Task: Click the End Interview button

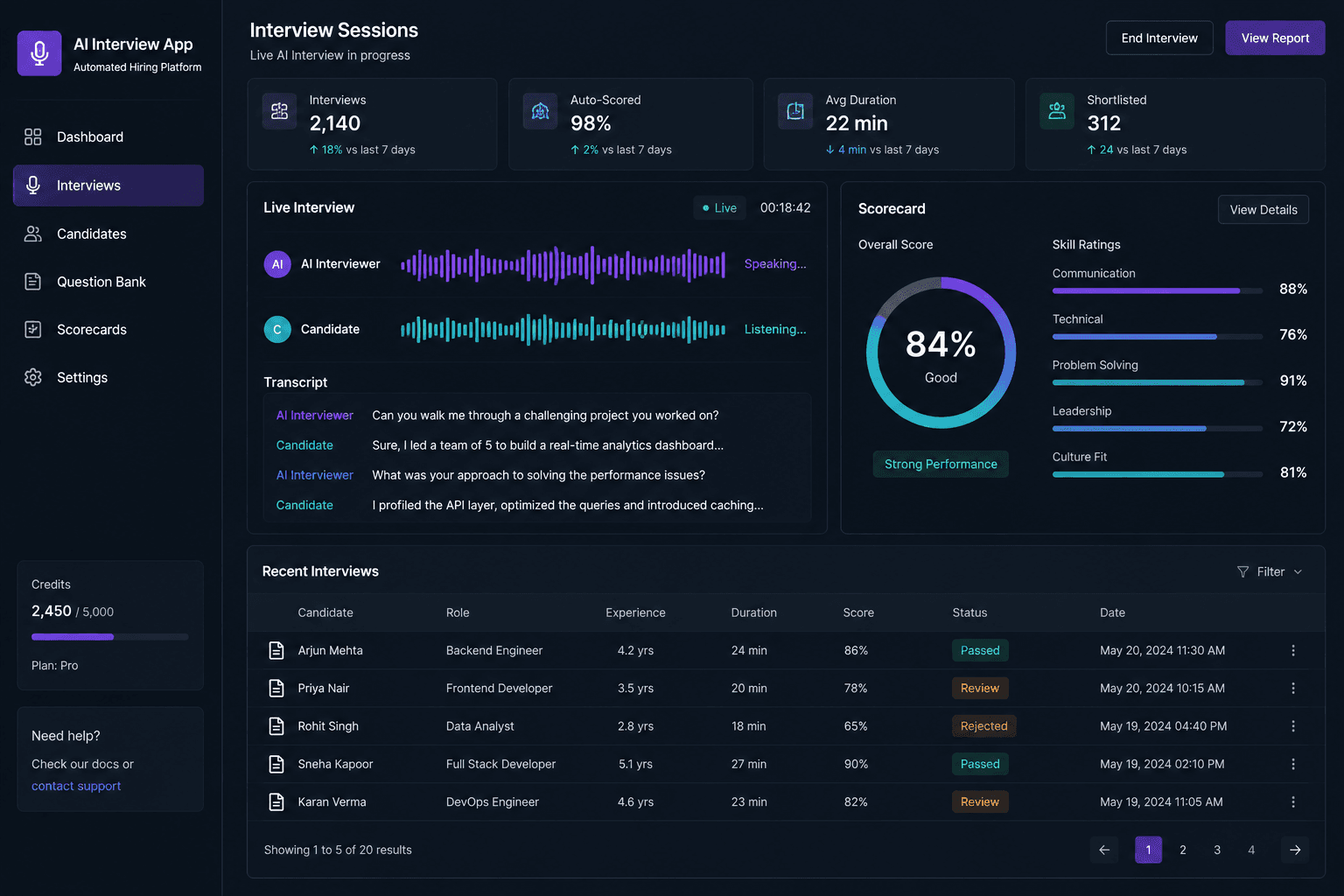Action: pyautogui.click(x=1159, y=38)
